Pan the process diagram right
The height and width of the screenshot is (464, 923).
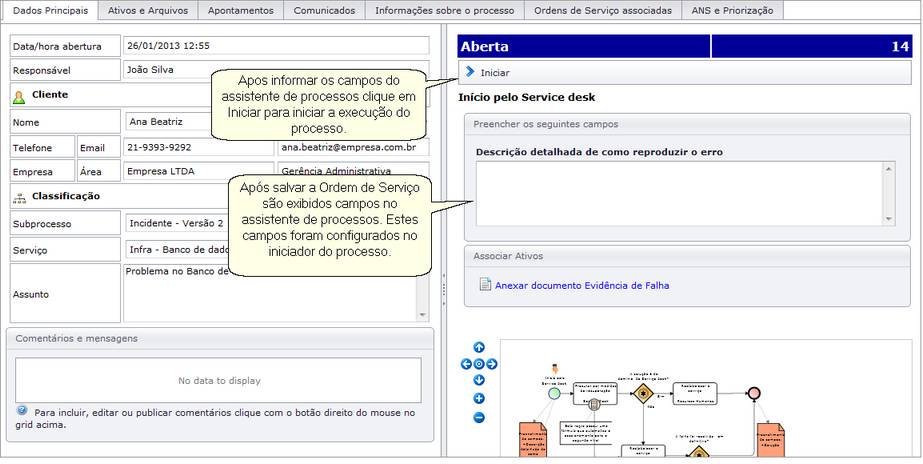coord(492,364)
